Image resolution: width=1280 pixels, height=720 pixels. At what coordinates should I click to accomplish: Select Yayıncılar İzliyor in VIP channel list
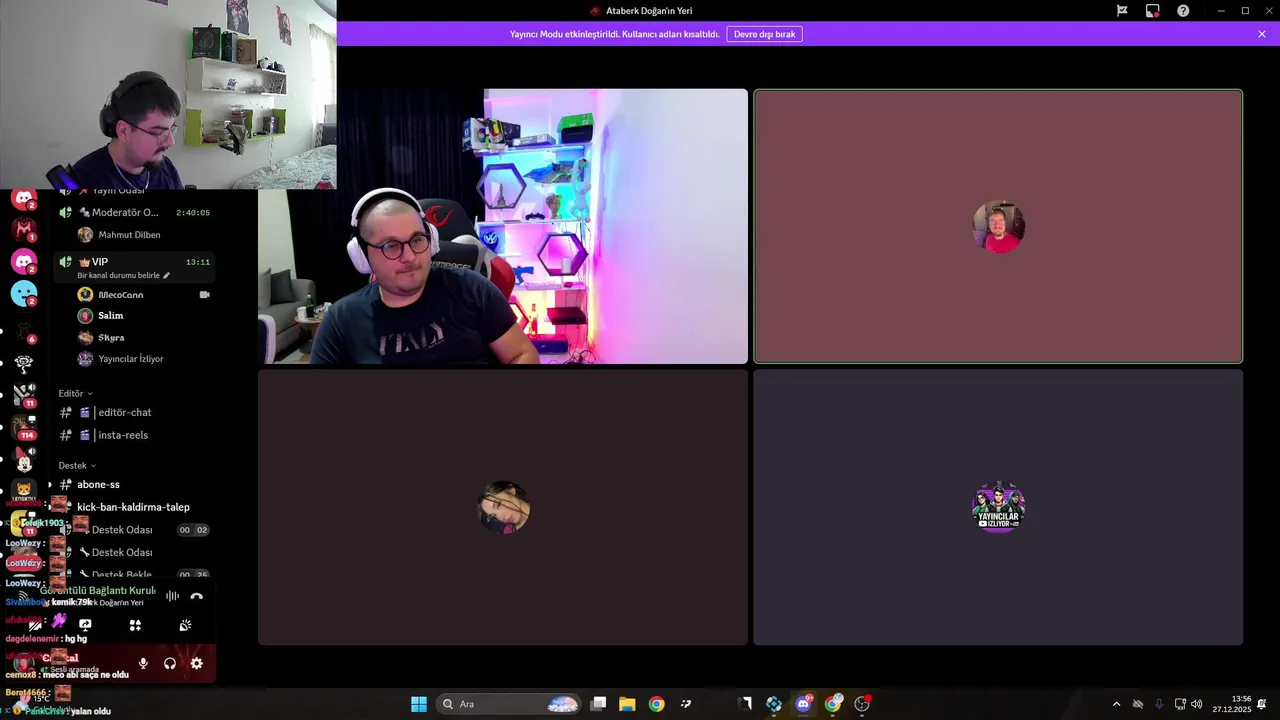click(x=130, y=359)
